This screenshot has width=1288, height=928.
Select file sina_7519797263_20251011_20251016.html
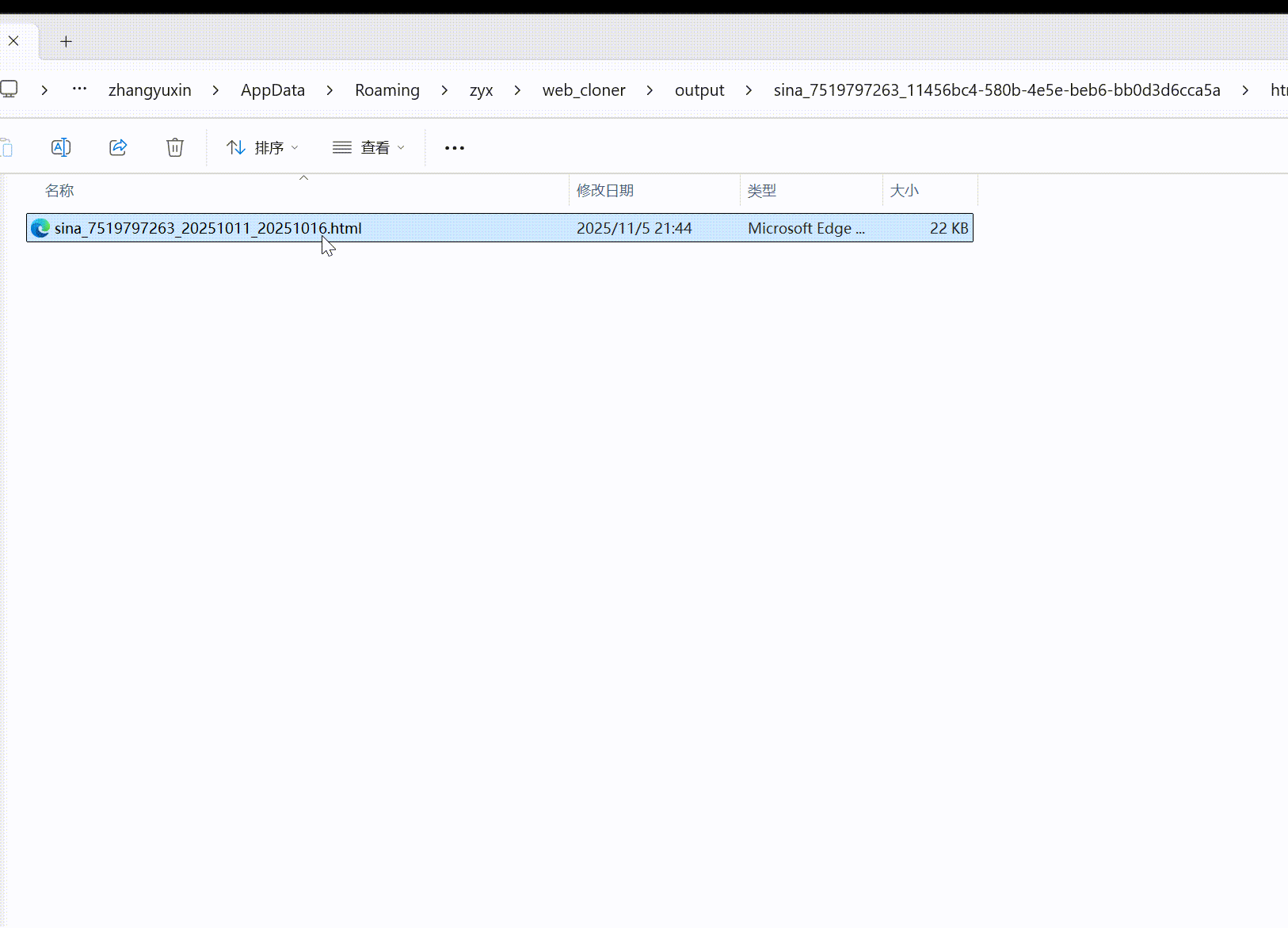[208, 229]
